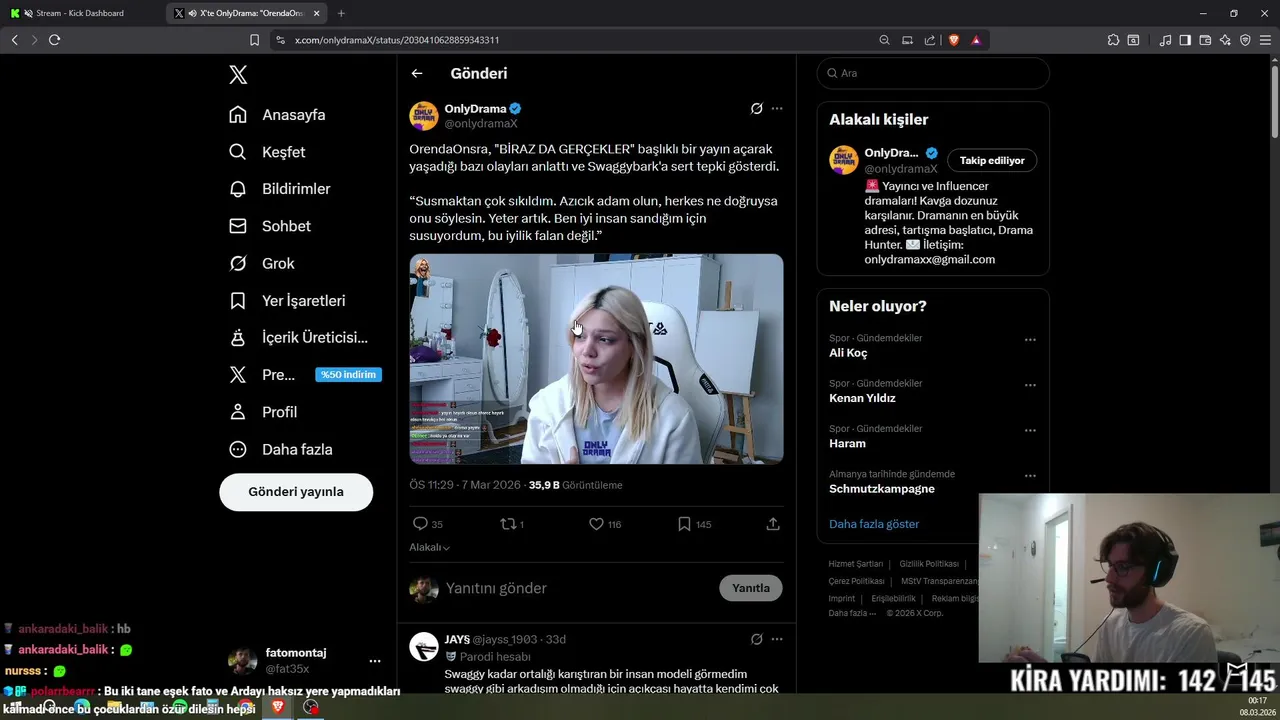Toggle browser sidebar panel icon
Viewport: 1280px width, 720px height.
[x=1185, y=40]
